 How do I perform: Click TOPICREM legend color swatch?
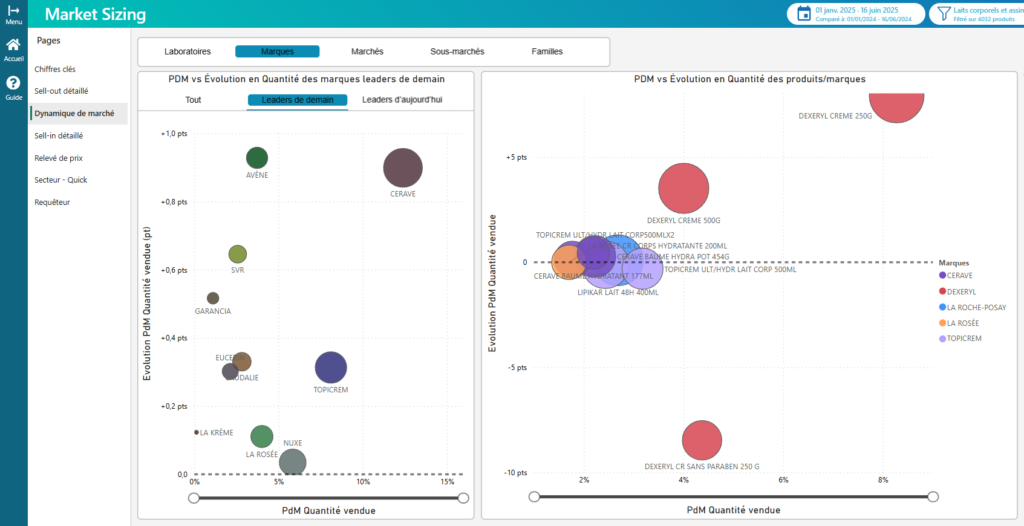(x=942, y=338)
